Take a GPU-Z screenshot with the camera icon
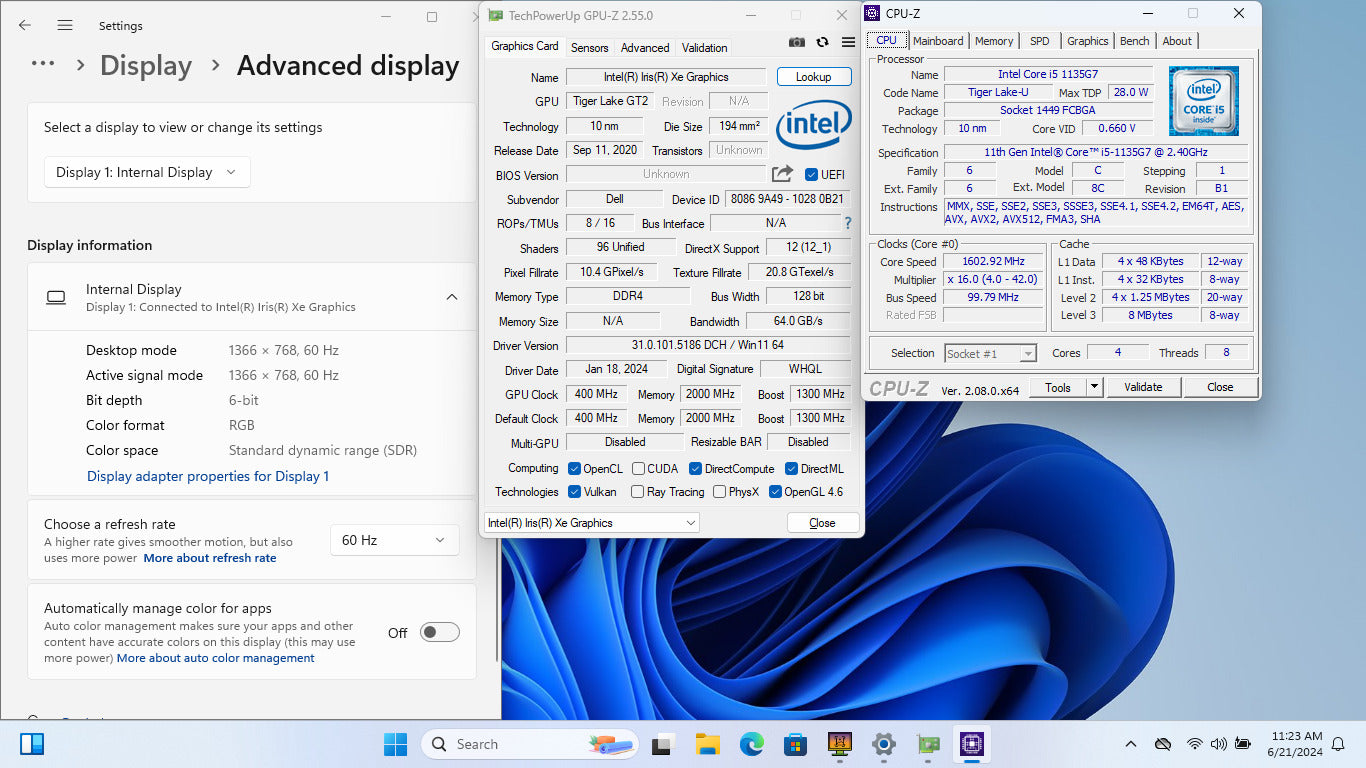This screenshot has height=768, width=1366. tap(796, 42)
